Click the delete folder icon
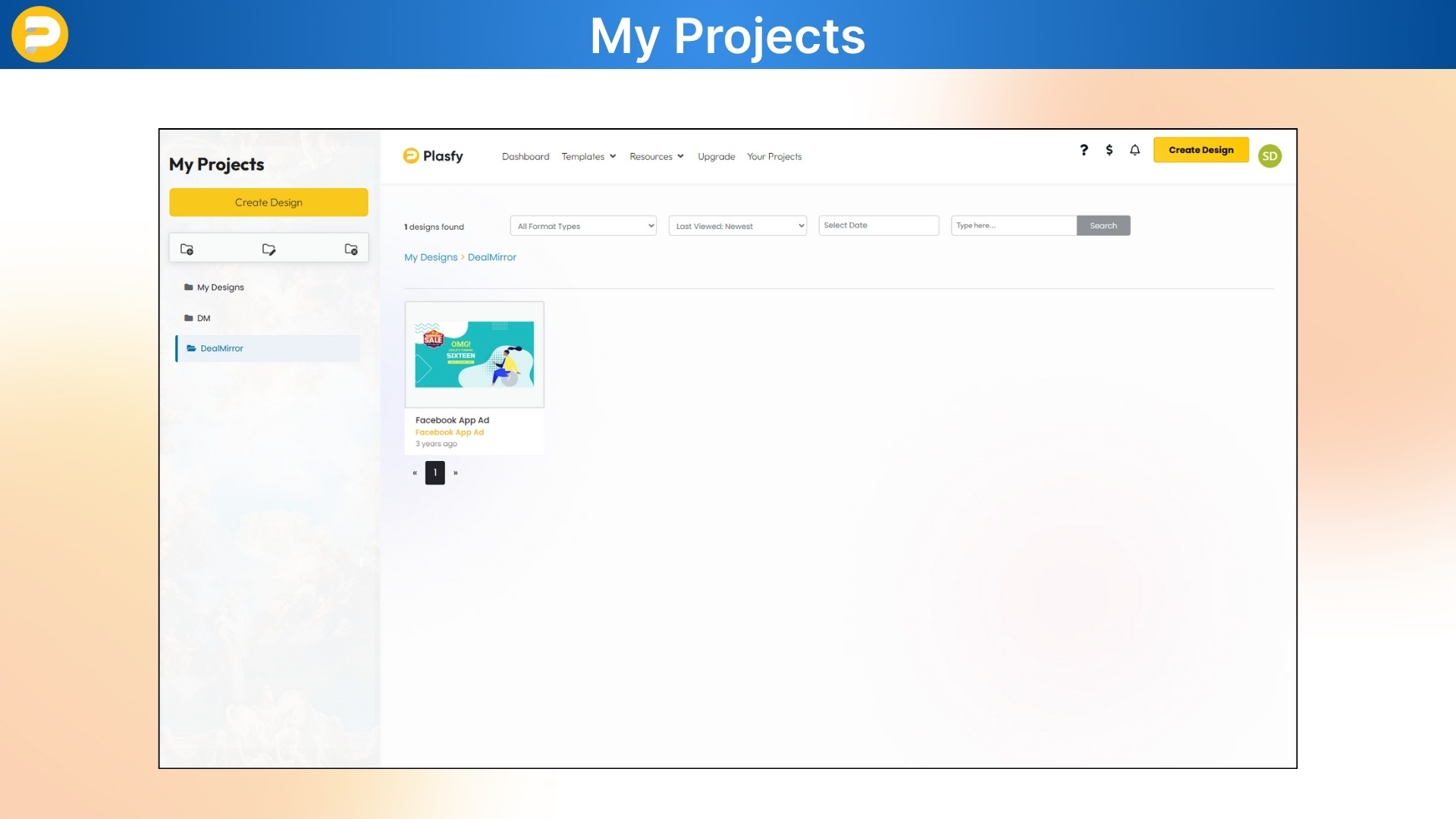This screenshot has height=819, width=1456. coord(350,249)
